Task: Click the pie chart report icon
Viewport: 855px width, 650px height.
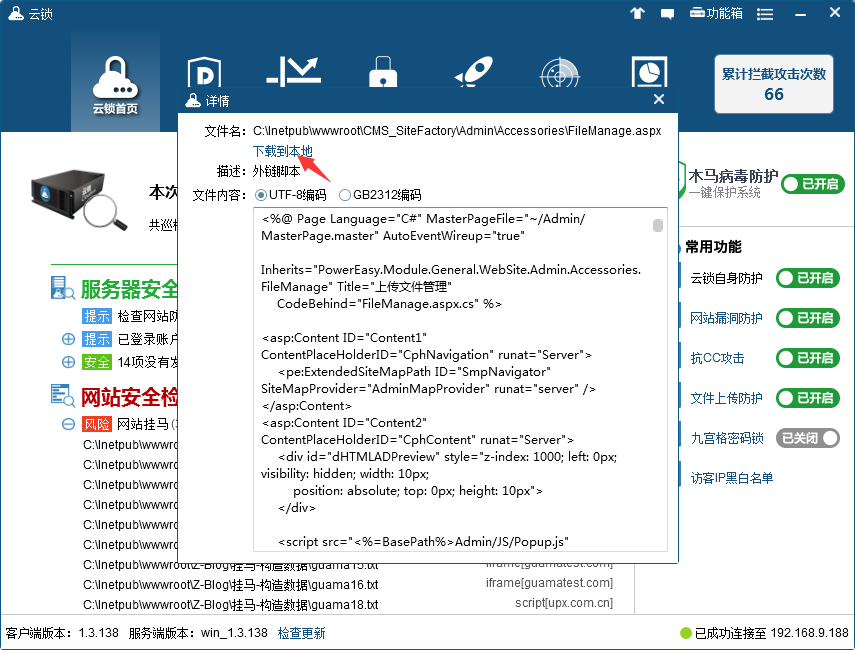Action: coord(649,74)
